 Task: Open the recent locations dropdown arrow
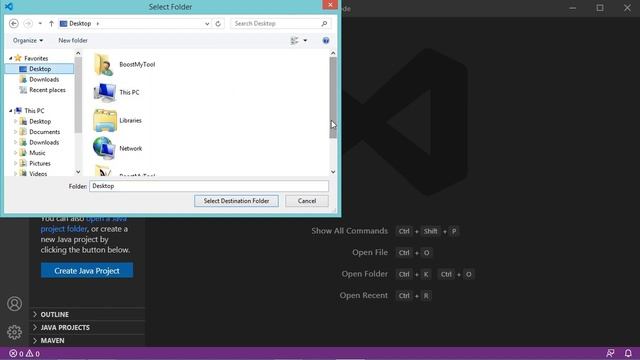40,24
